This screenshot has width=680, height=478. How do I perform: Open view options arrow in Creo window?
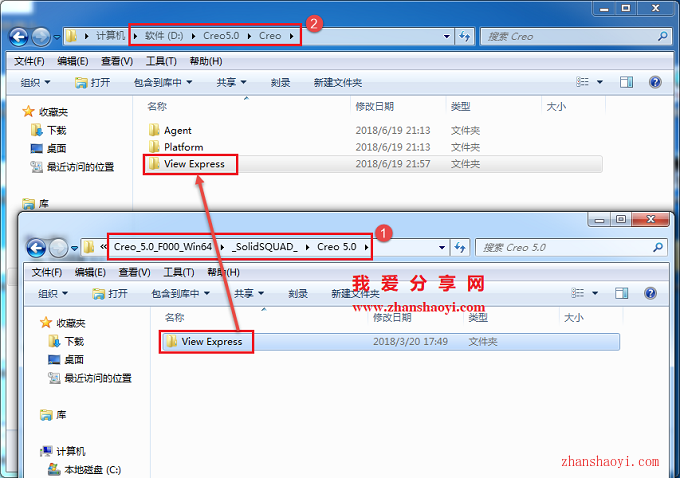click(x=600, y=82)
